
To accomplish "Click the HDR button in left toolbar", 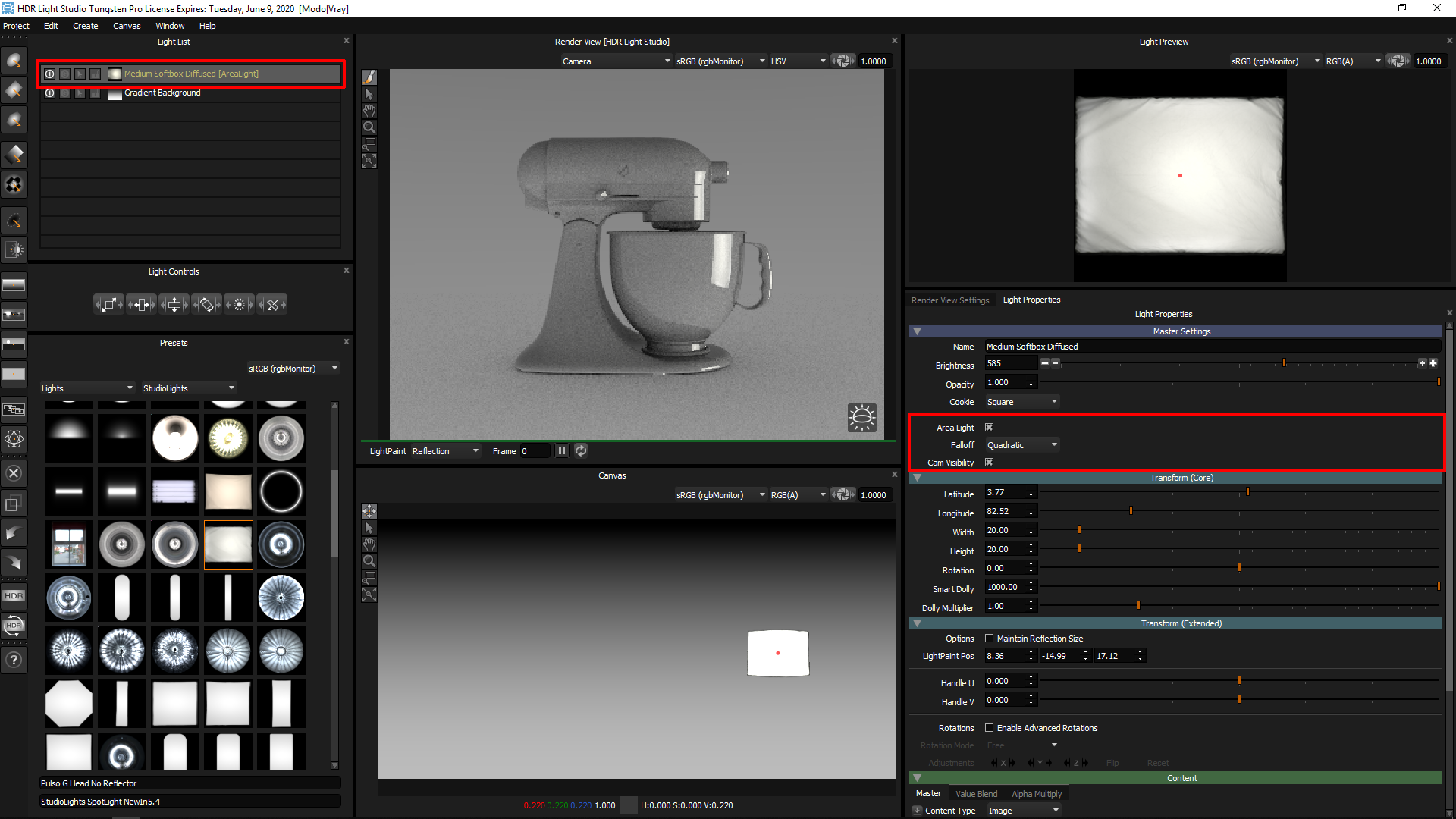I will click(x=14, y=596).
